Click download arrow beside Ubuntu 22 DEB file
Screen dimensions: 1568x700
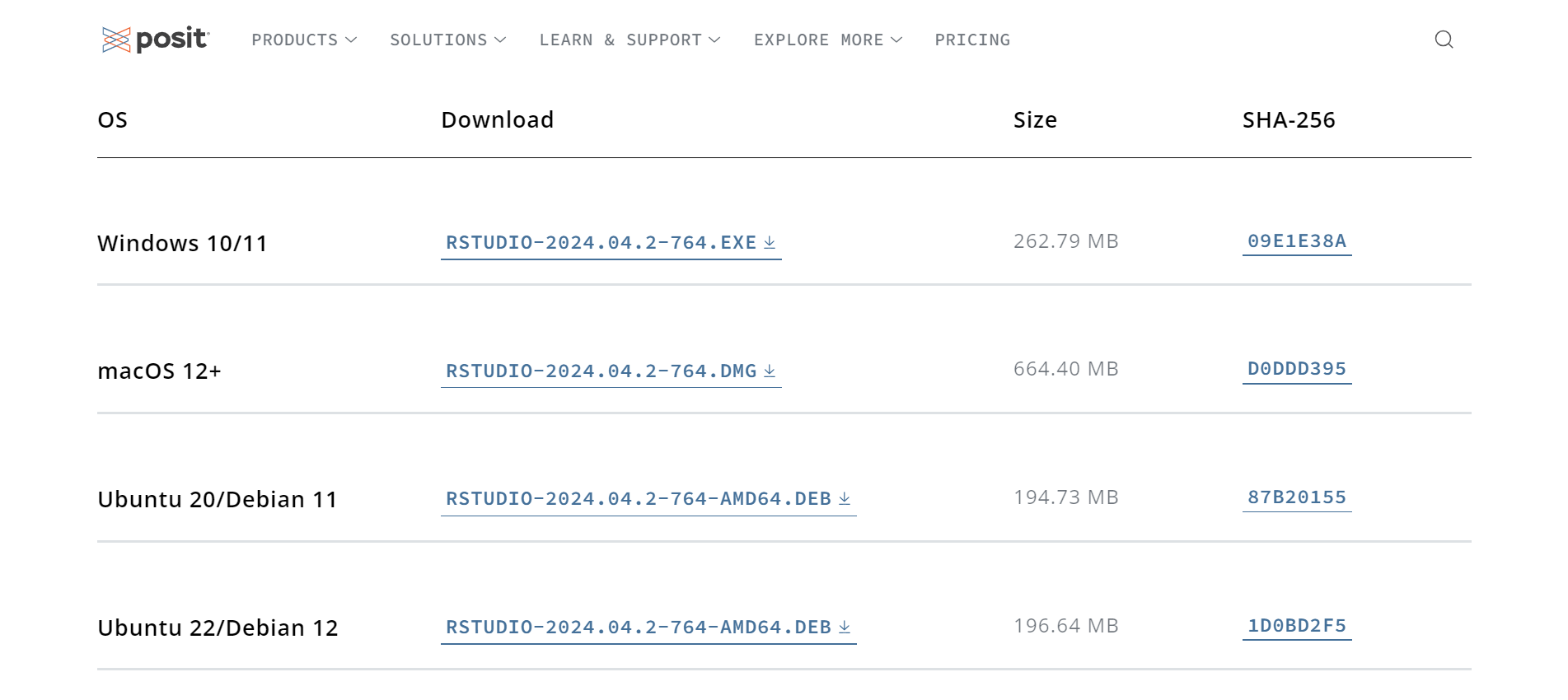click(x=845, y=627)
